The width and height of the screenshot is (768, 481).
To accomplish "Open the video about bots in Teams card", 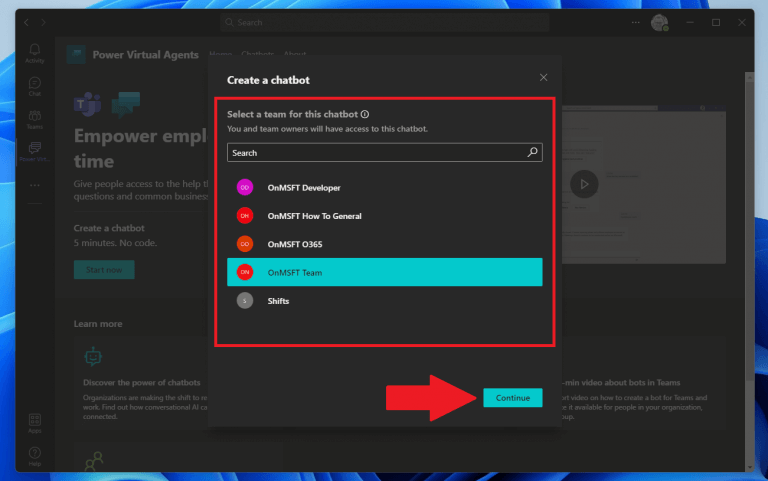I will pos(644,385).
